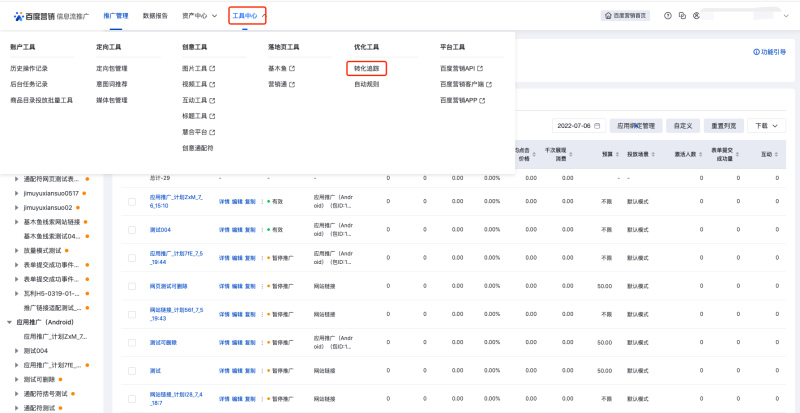The image size is (800, 413).
Task: Click the 重置列宽 button
Action: (723, 126)
